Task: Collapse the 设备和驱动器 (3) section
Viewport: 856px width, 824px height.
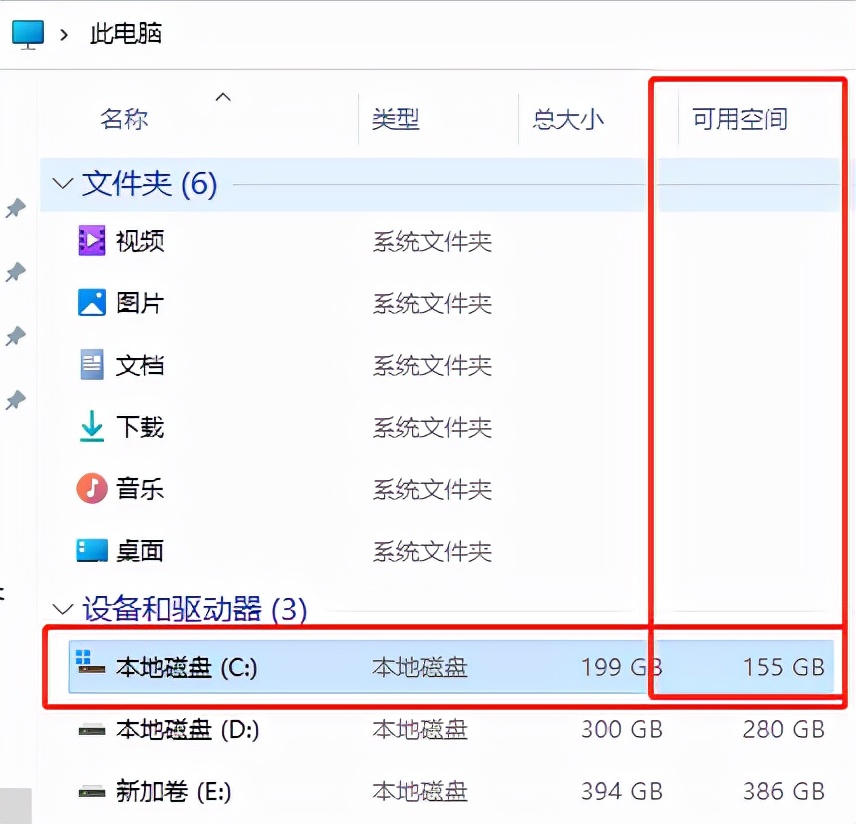Action: tap(63, 610)
